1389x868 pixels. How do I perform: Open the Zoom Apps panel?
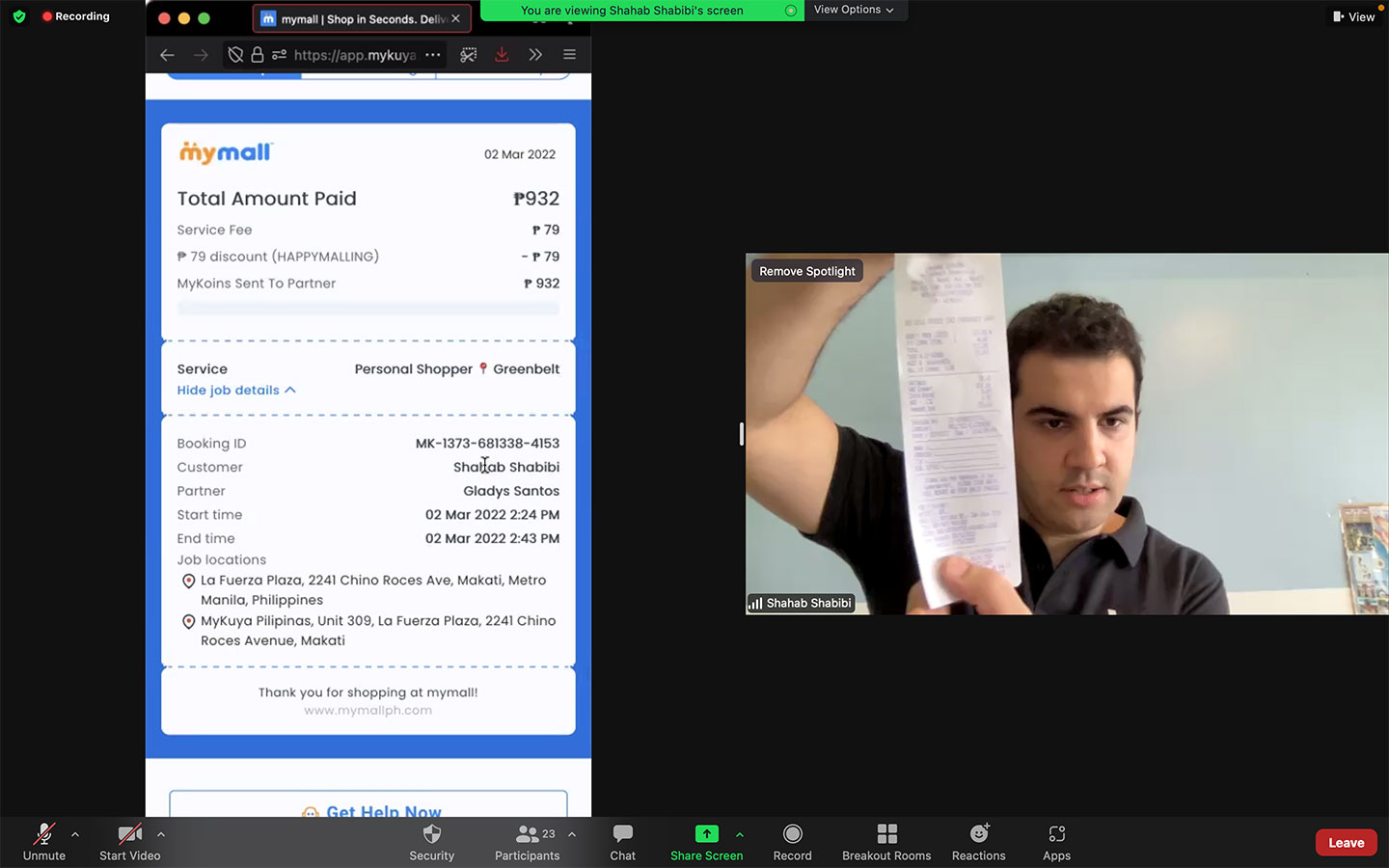pos(1056,841)
